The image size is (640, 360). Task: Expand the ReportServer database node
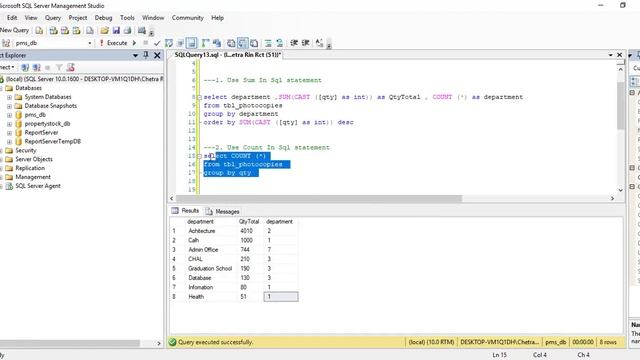point(9,133)
